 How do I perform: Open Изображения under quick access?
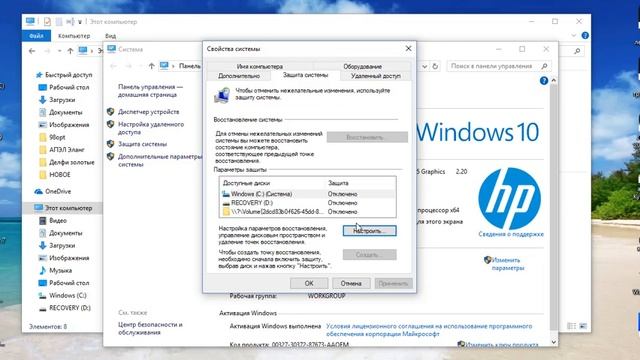click(x=64, y=125)
